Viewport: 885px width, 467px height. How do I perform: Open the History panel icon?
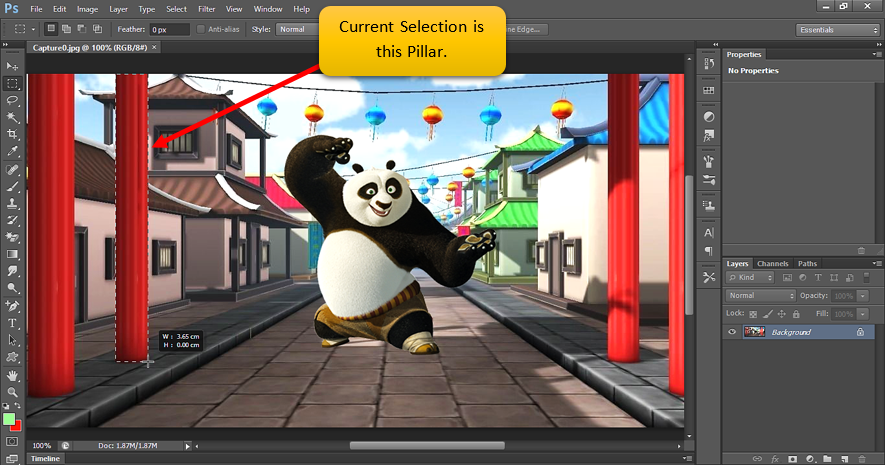[709, 64]
